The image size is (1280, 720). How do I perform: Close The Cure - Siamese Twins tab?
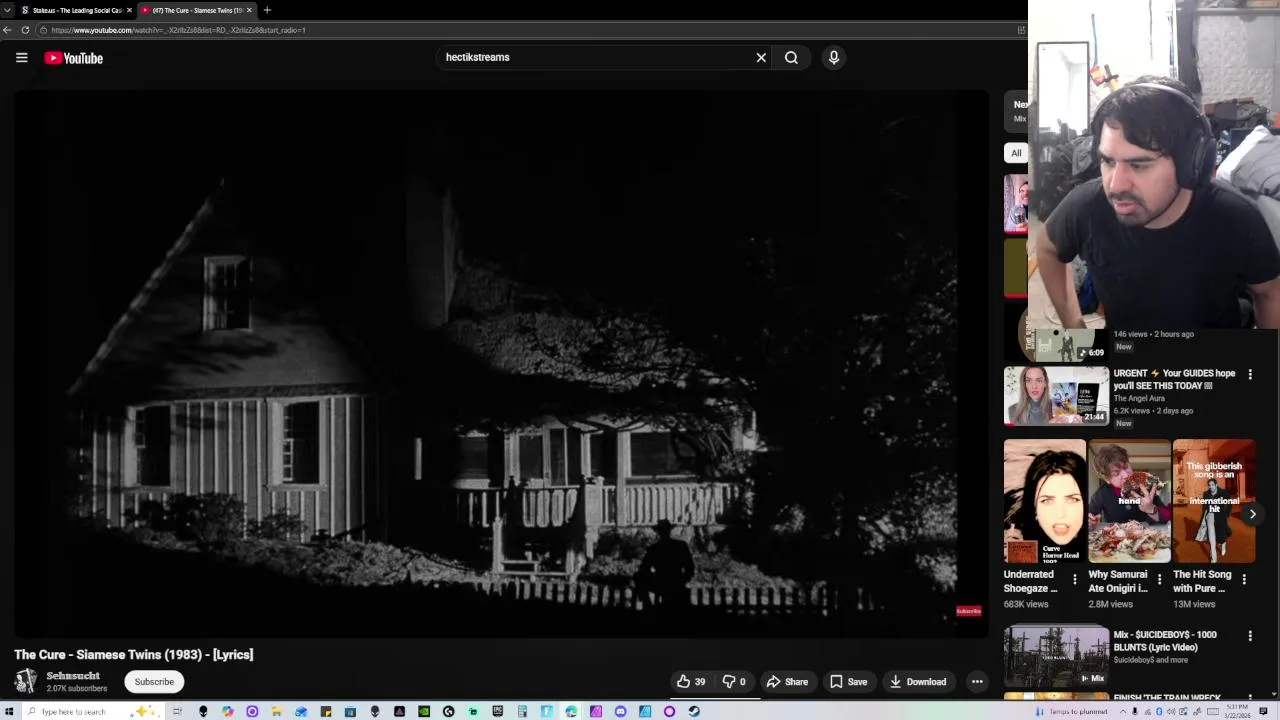(249, 10)
